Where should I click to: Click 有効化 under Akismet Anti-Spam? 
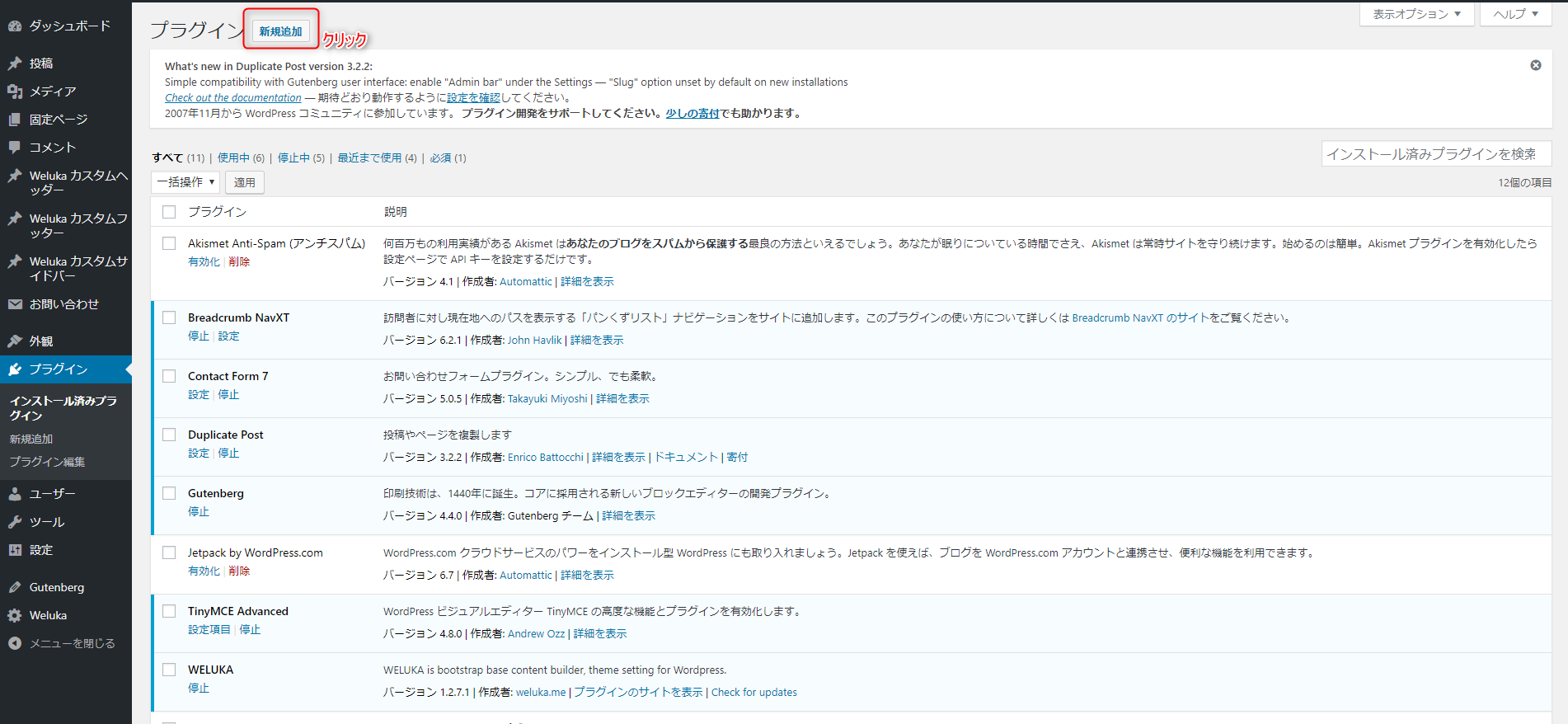coord(204,262)
